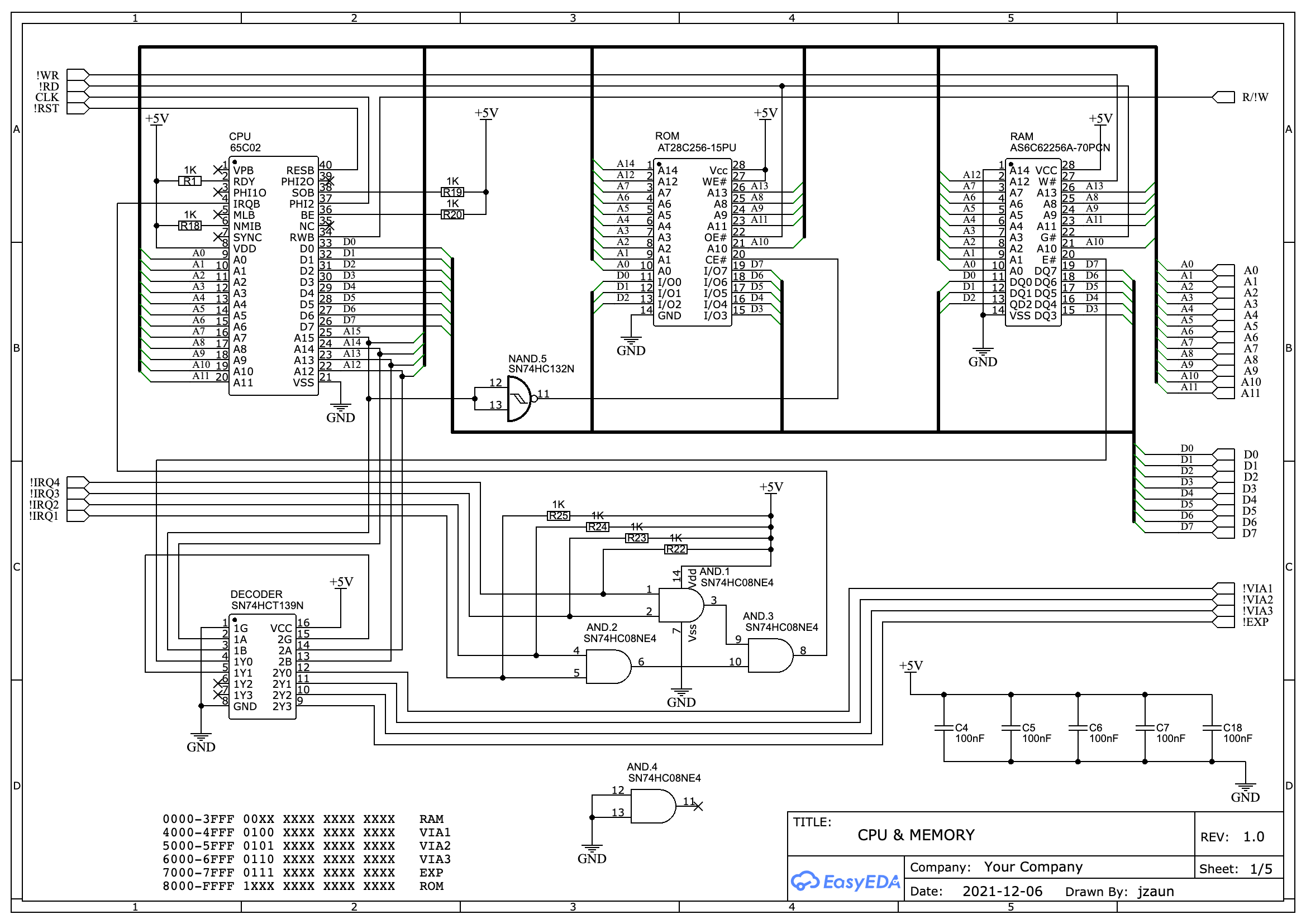Select the EasyEDA logo in title block
The image size is (1306, 924).
tap(845, 882)
